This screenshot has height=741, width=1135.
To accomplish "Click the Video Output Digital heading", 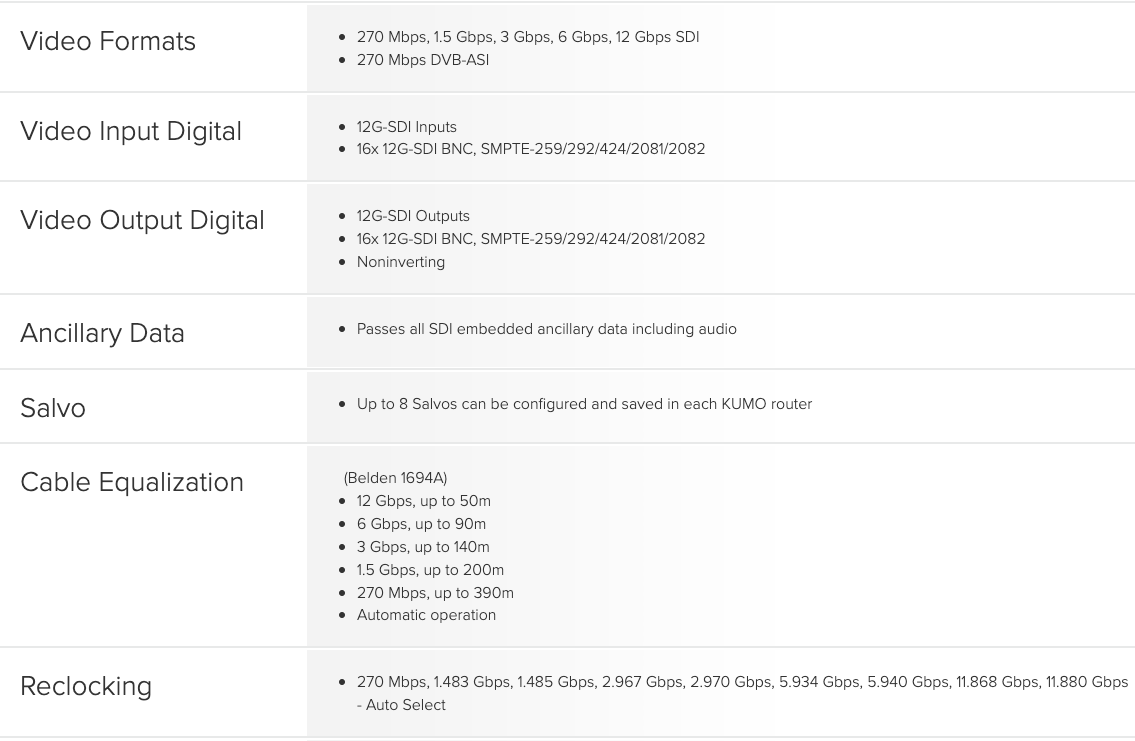I will point(143,221).
